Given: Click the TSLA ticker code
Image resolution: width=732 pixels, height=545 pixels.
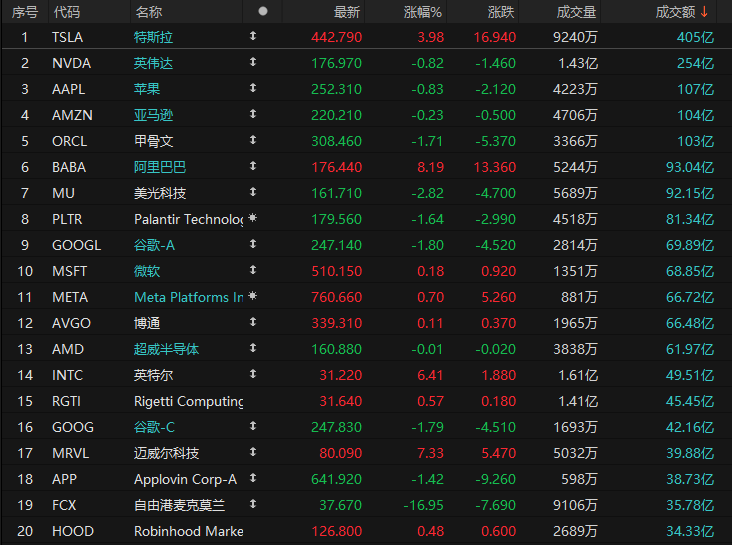Looking at the screenshot, I should pyautogui.click(x=67, y=37).
